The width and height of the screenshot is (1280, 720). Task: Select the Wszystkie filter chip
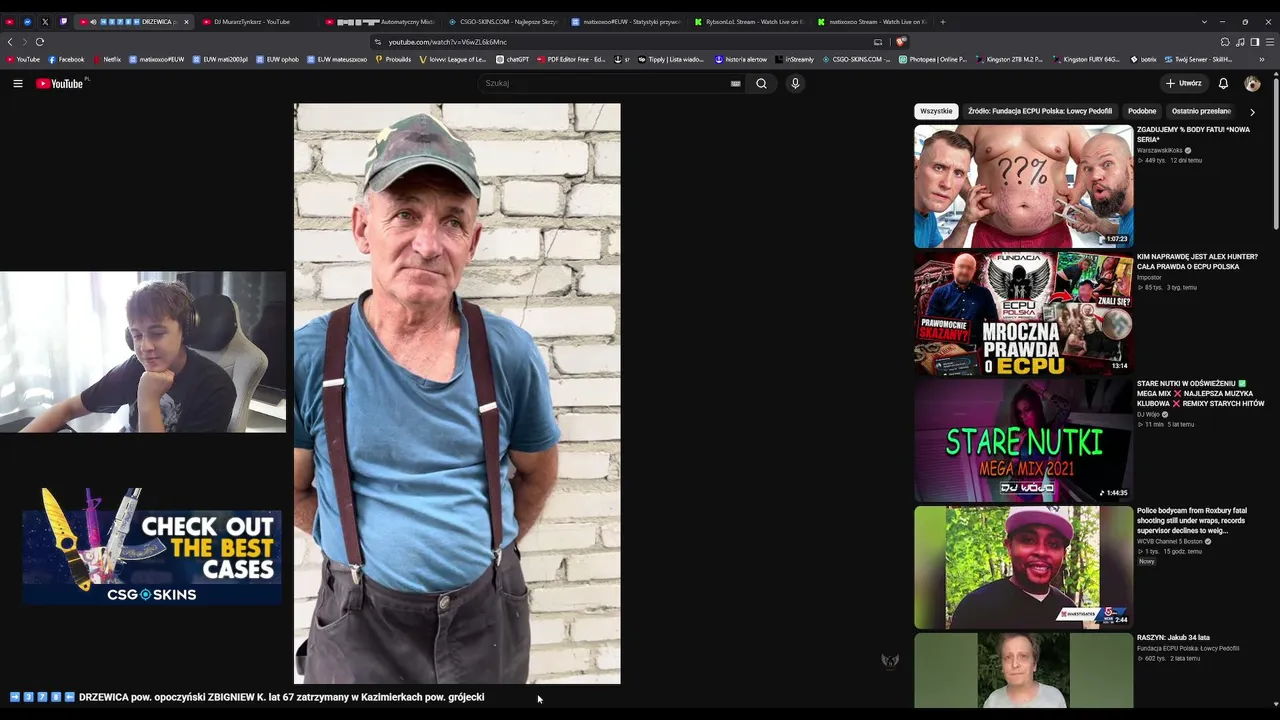click(936, 111)
